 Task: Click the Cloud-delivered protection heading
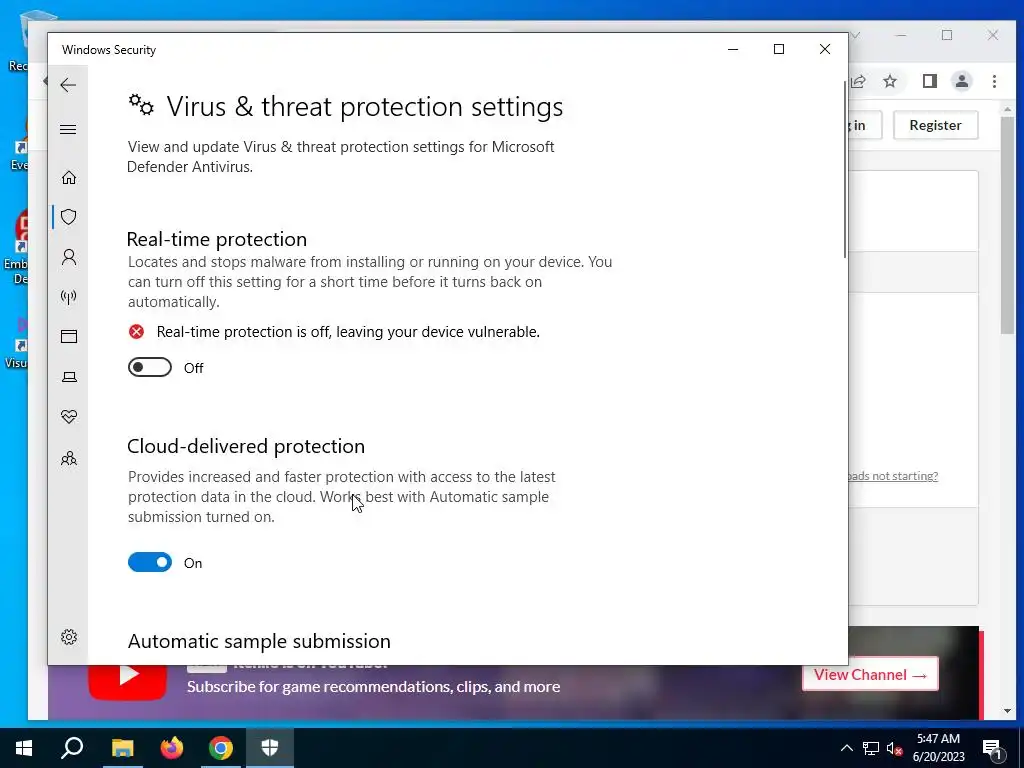246,446
